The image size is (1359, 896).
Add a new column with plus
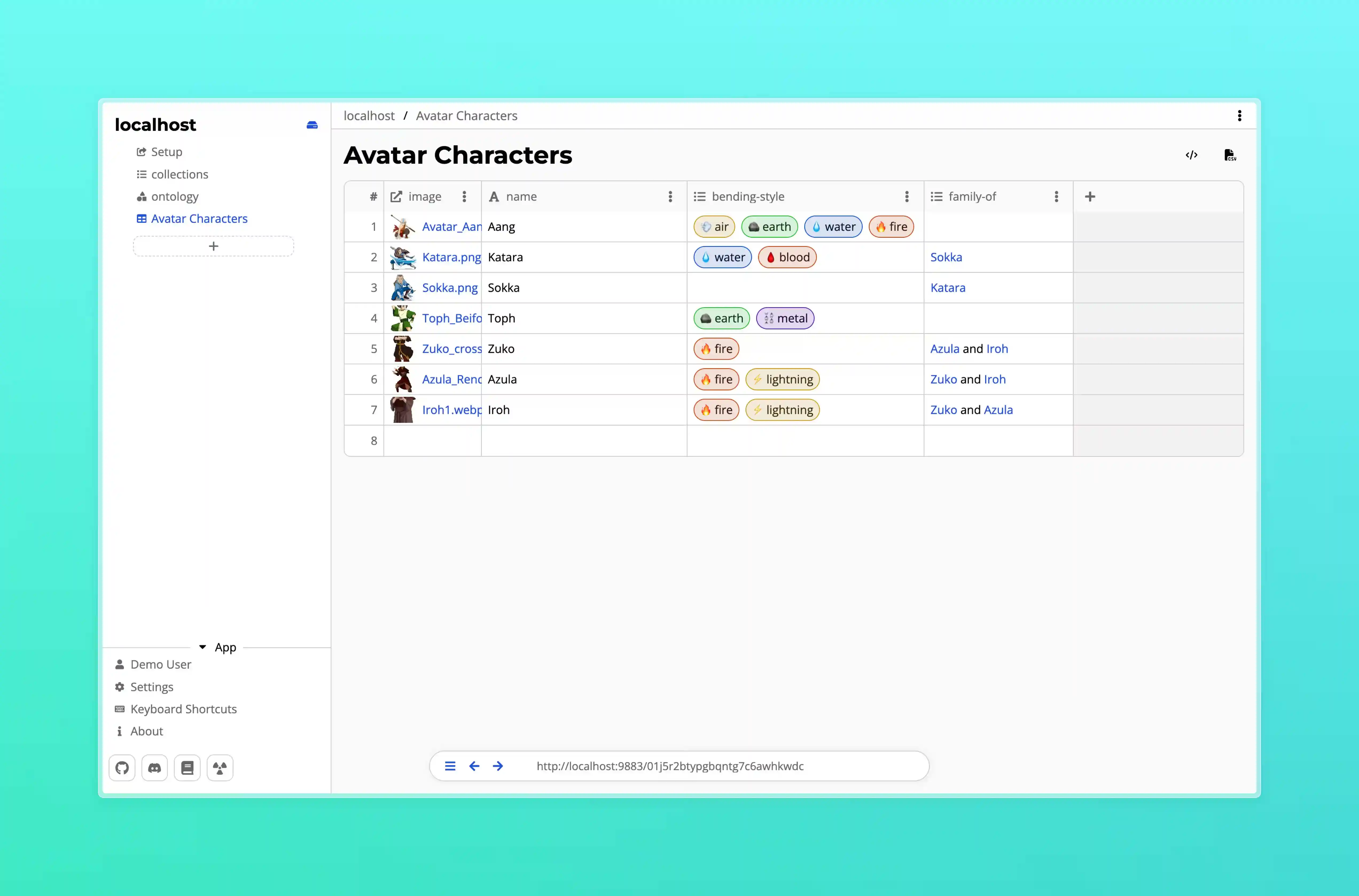coord(1089,197)
